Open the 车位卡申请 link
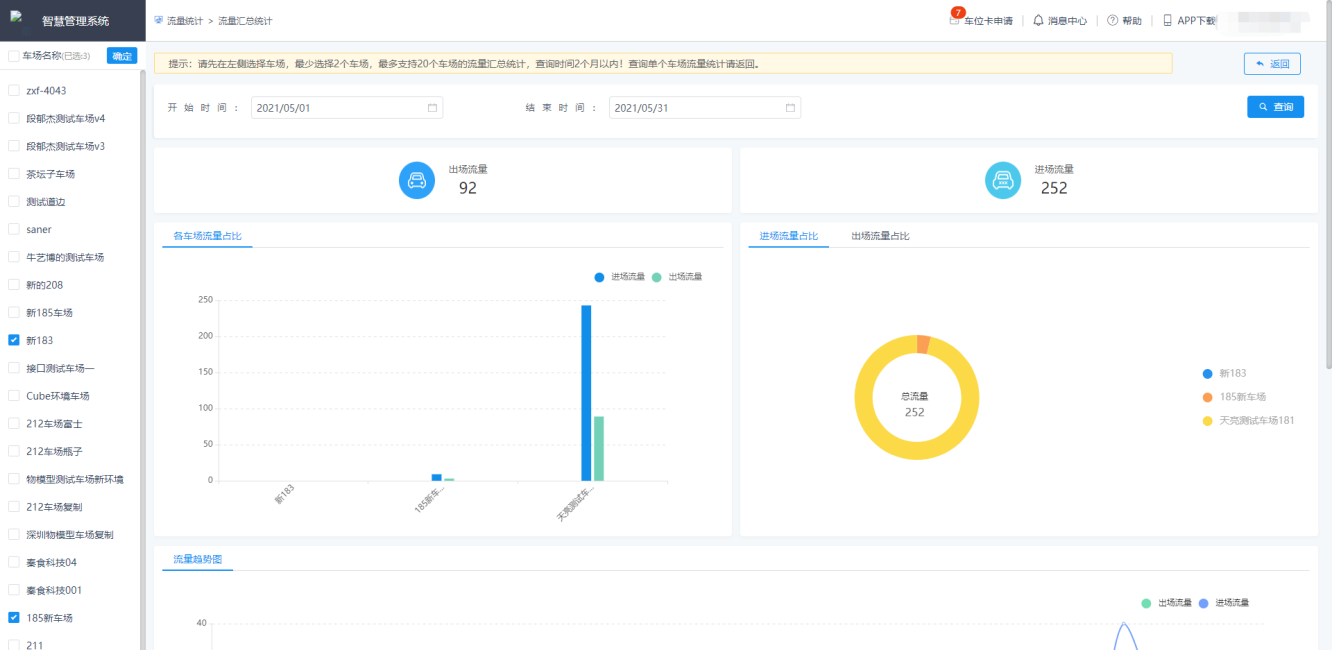1332x650 pixels. point(988,21)
